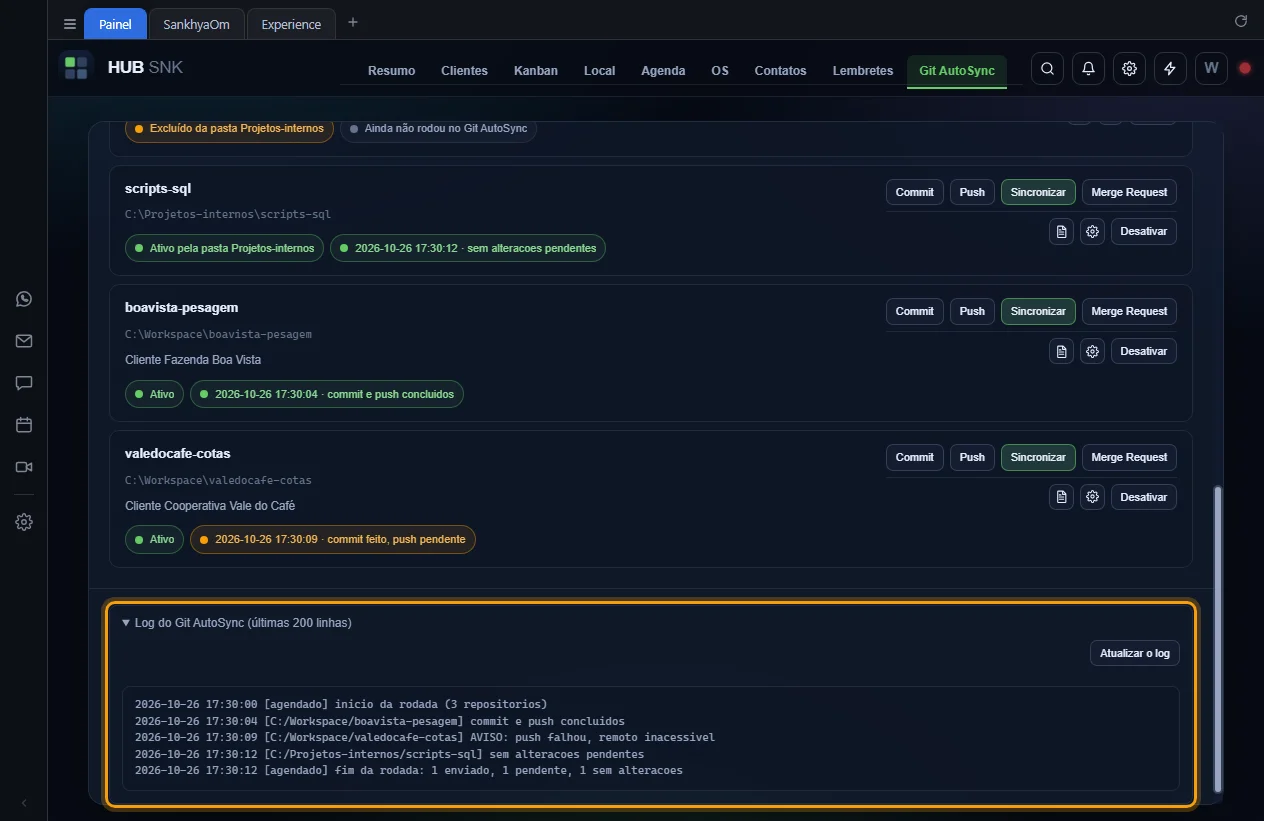The height and width of the screenshot is (821, 1264).
Task: Open the gear settings for valedocafe-cotas
Action: [x=1092, y=497]
